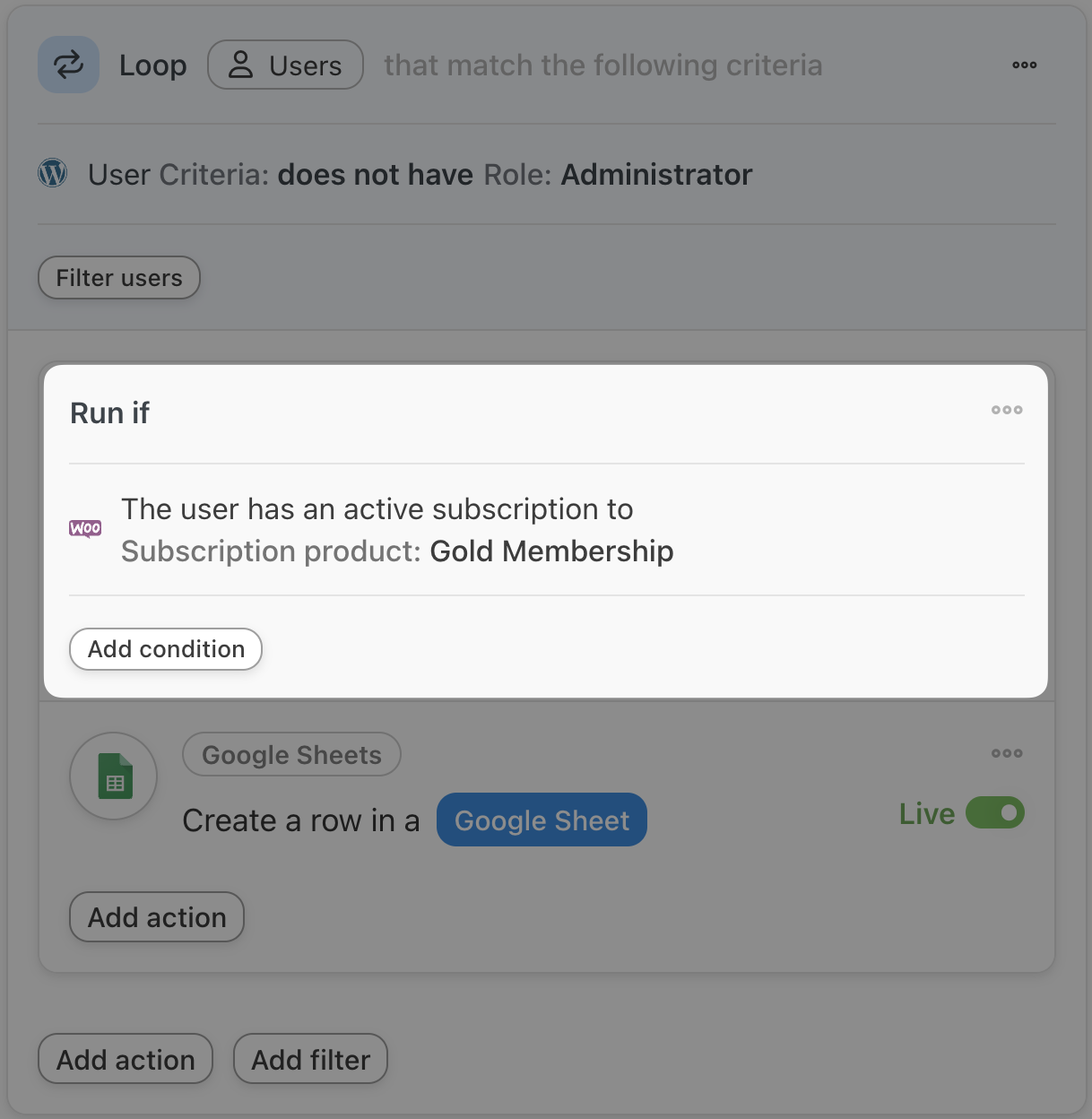The image size is (1092, 1119).
Task: Click the green Google Sheets icon
Action: [x=114, y=776]
